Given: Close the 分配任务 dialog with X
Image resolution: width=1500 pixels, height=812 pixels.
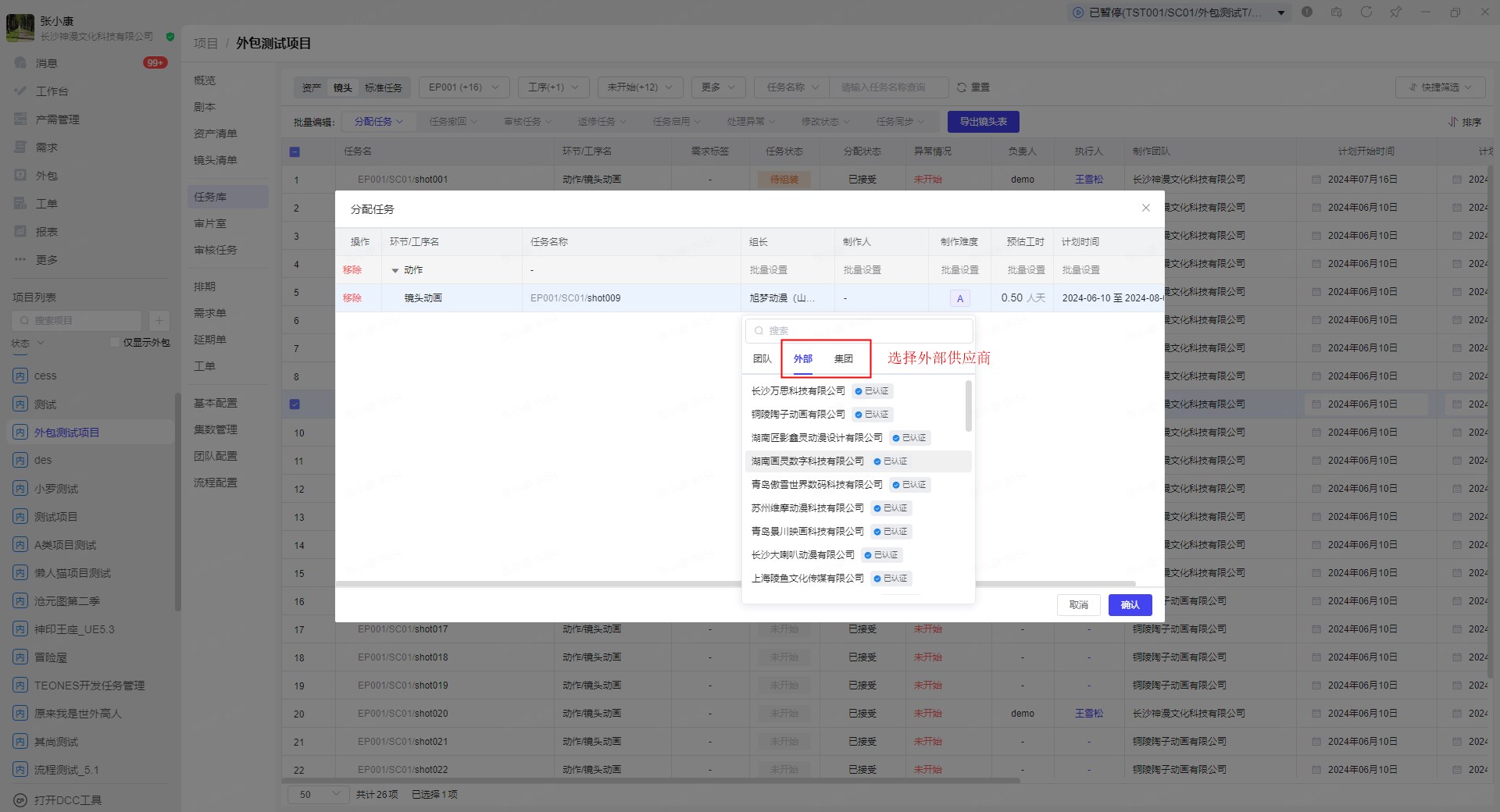Looking at the screenshot, I should tap(1145, 208).
